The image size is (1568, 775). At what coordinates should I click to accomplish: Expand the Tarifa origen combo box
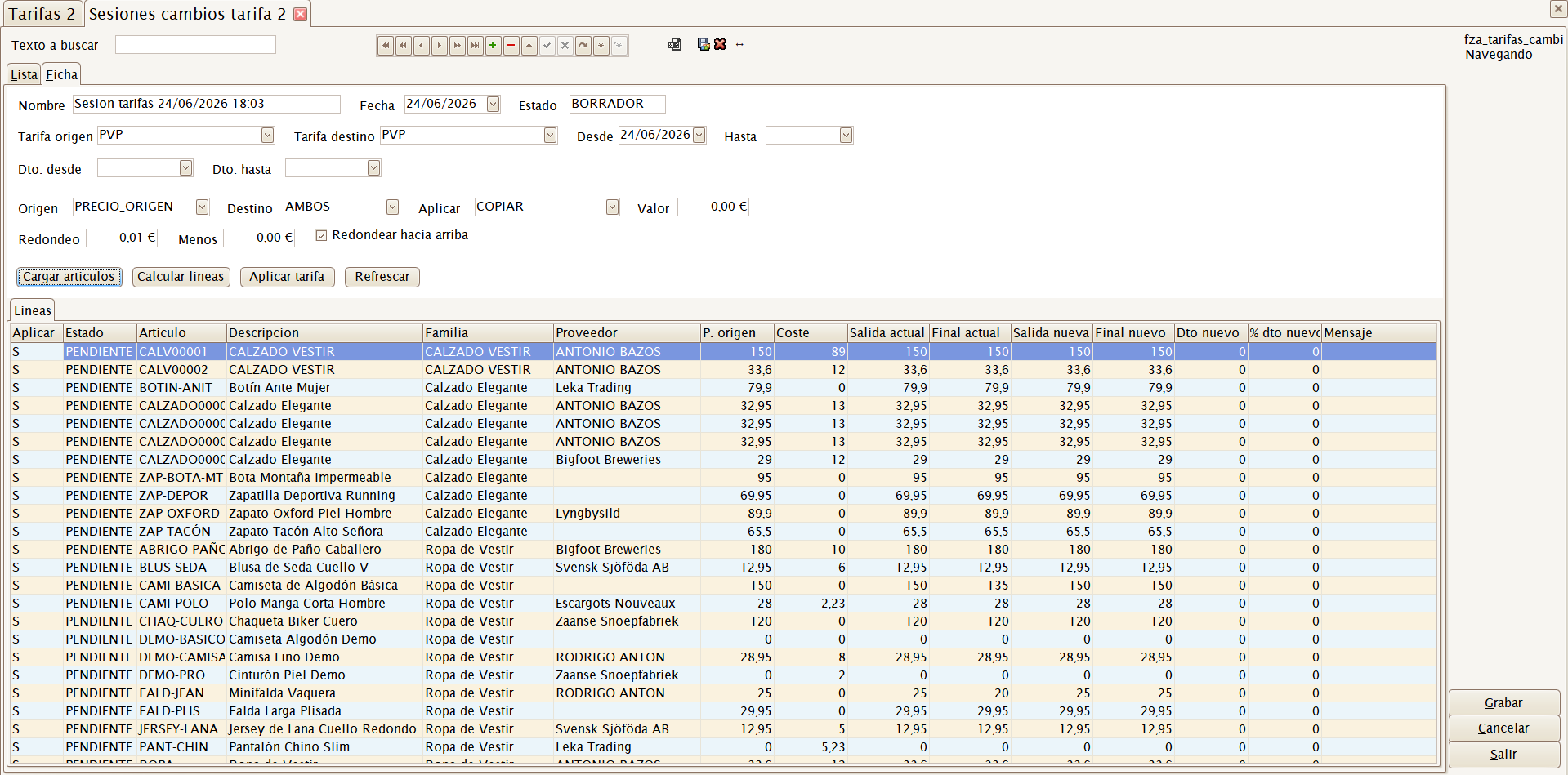[x=268, y=135]
